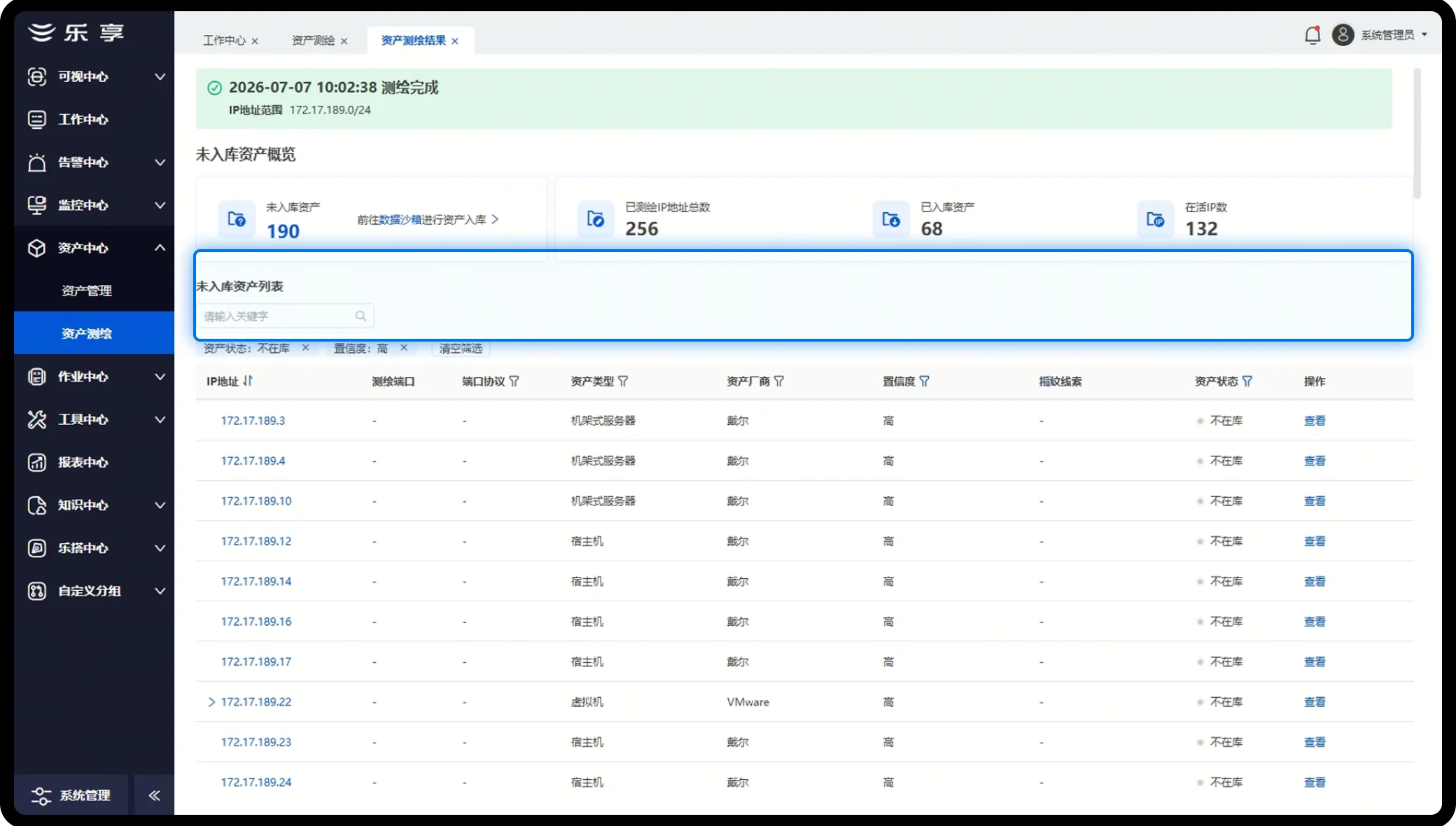Expand row 172.17.189.22 details
This screenshot has height=826, width=1456.
click(x=211, y=701)
